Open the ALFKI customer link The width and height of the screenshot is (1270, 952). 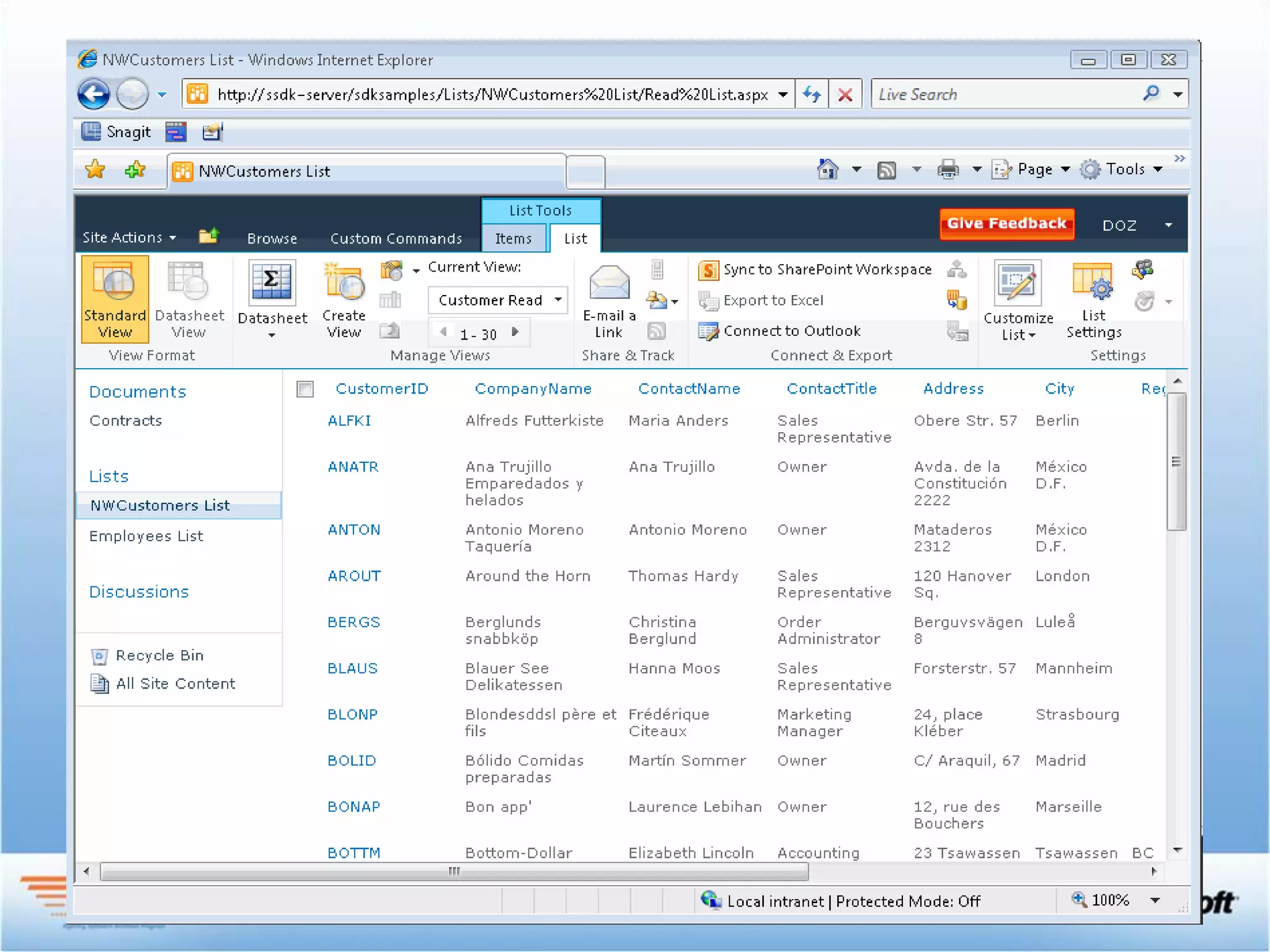[x=349, y=421]
